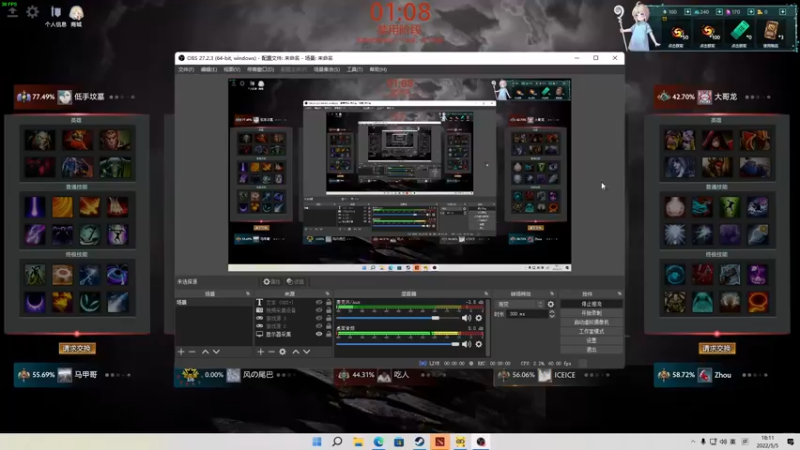
Task: Hide the 显示器采集 source via eye icon
Action: pos(319,334)
